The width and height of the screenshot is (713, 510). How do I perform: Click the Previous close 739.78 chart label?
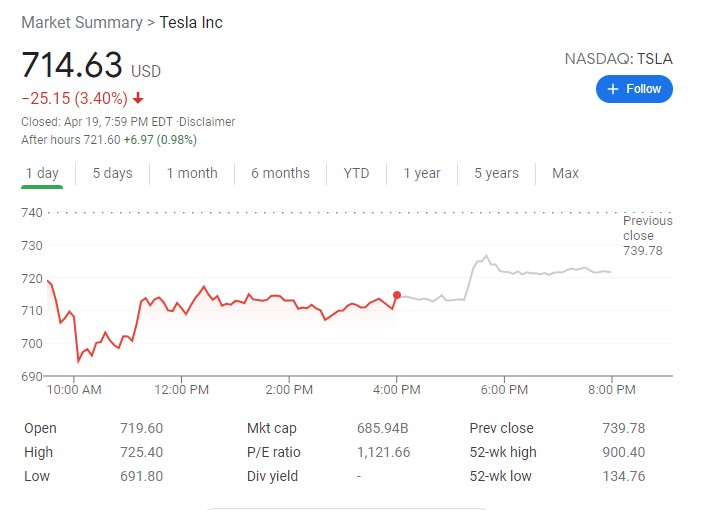point(646,235)
